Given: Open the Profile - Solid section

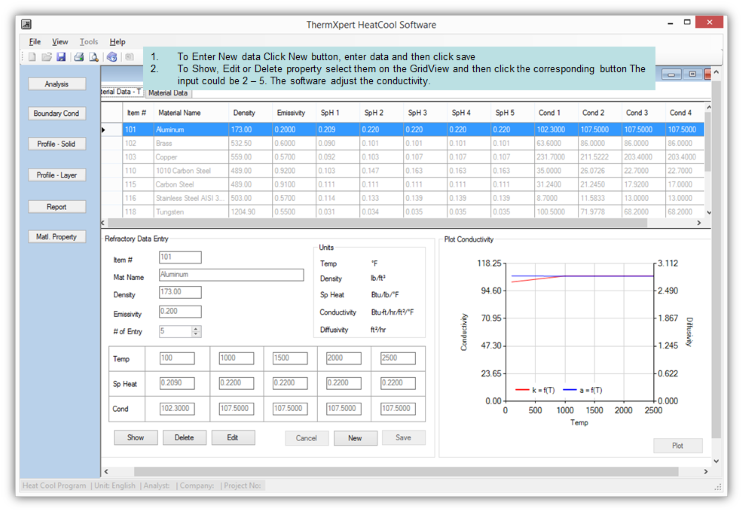Looking at the screenshot, I should click(x=57, y=144).
